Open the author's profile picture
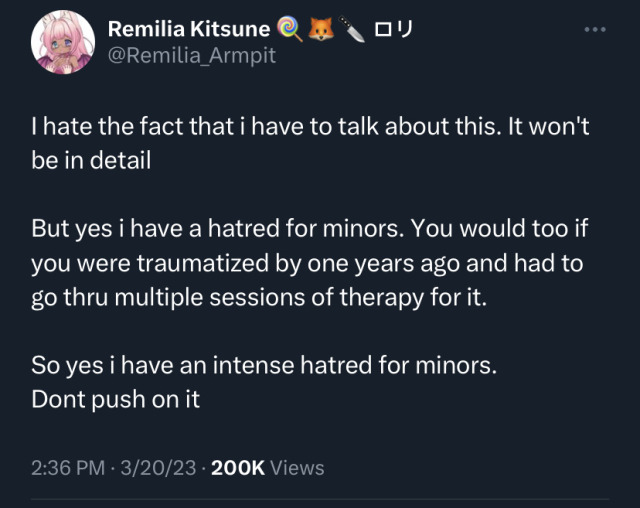This screenshot has height=508, width=640. (x=62, y=44)
